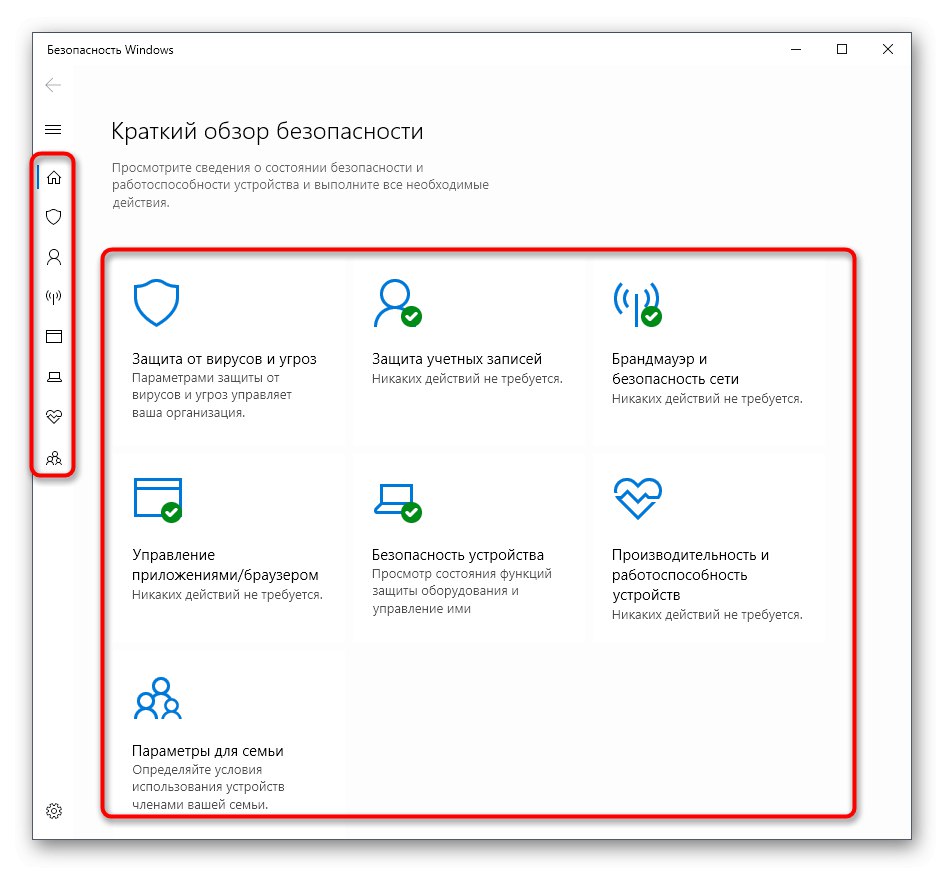Open device security laptop icon in sidebar
Screen dimensions: 944x872
point(54,377)
